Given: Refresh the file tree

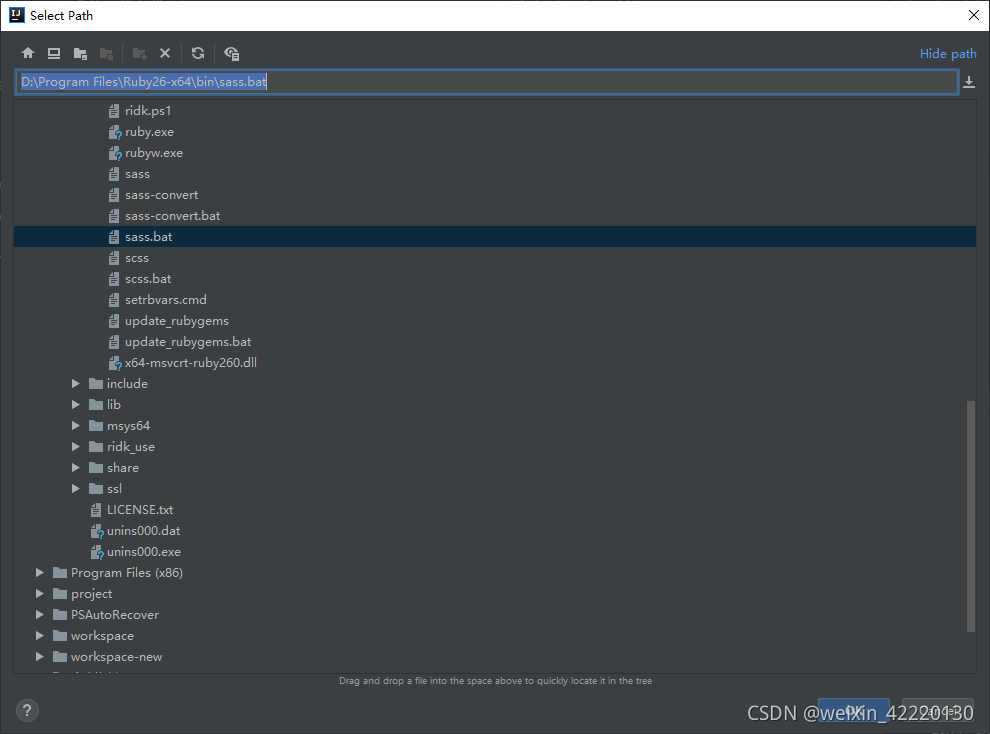Looking at the screenshot, I should pos(198,53).
